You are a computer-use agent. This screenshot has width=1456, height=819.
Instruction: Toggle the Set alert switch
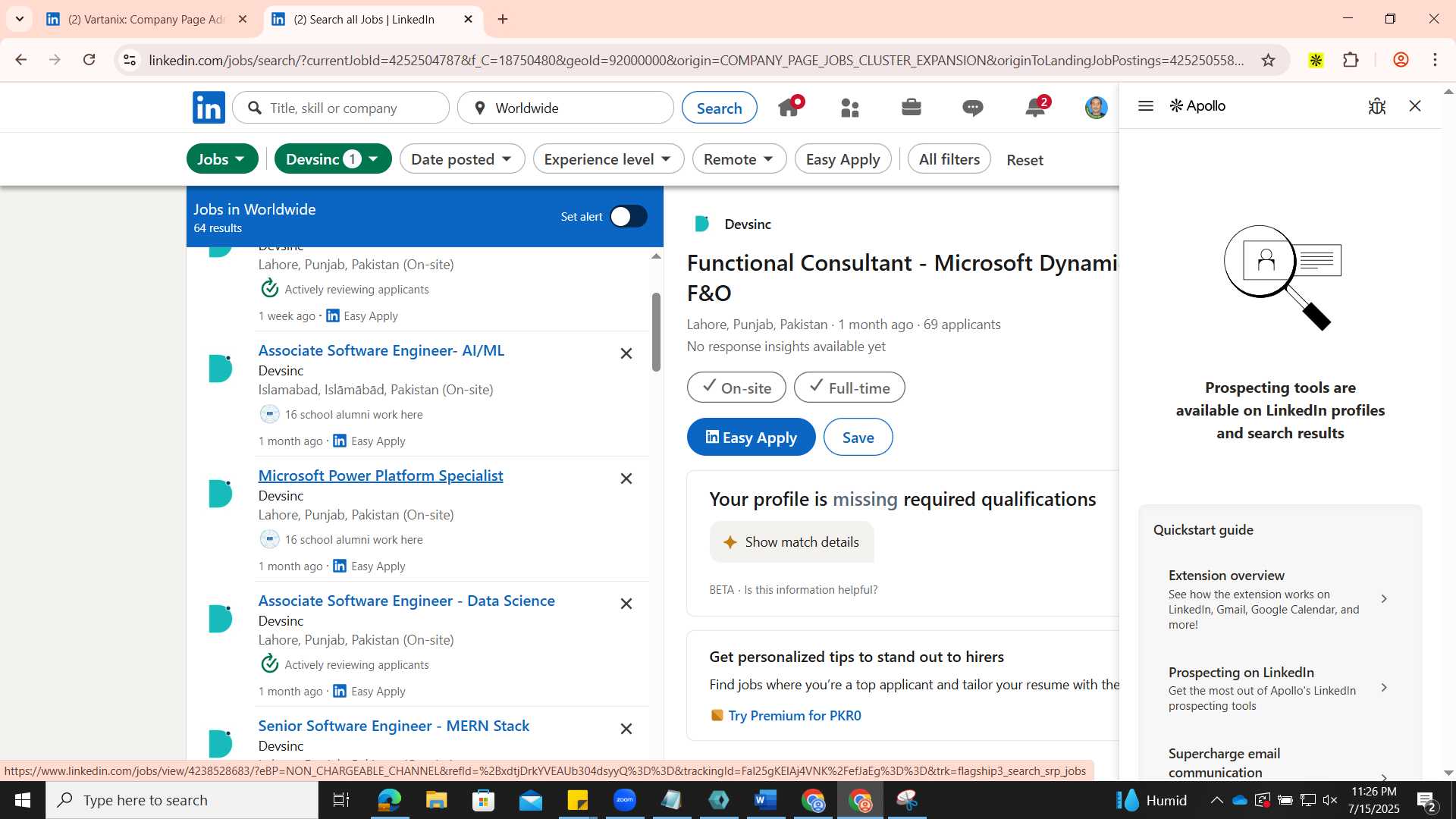point(629,217)
